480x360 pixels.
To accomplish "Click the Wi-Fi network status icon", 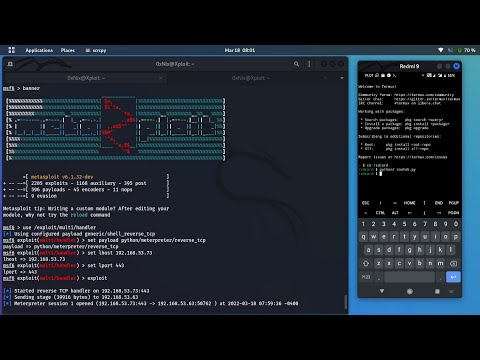I will 441,50.
